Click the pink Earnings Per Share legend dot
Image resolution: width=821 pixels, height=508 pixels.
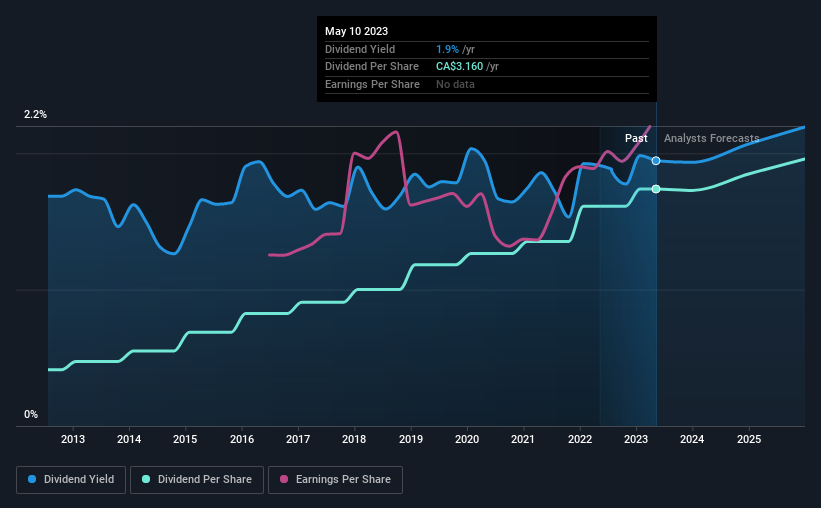pyautogui.click(x=284, y=479)
